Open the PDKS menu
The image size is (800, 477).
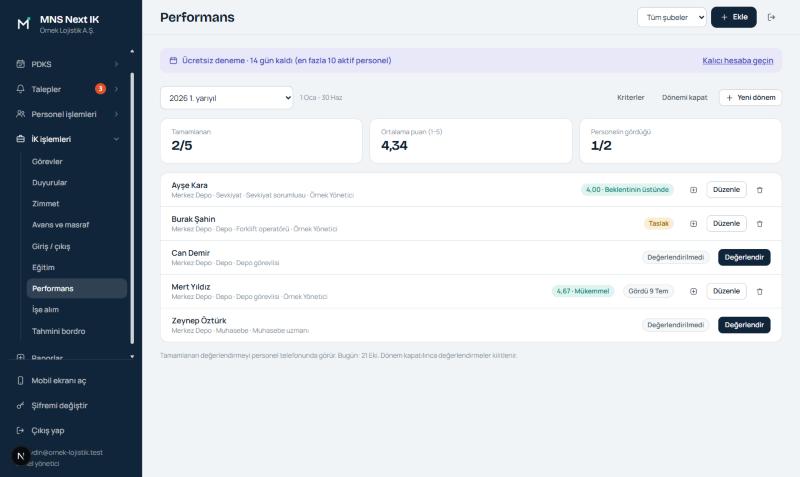pos(68,64)
